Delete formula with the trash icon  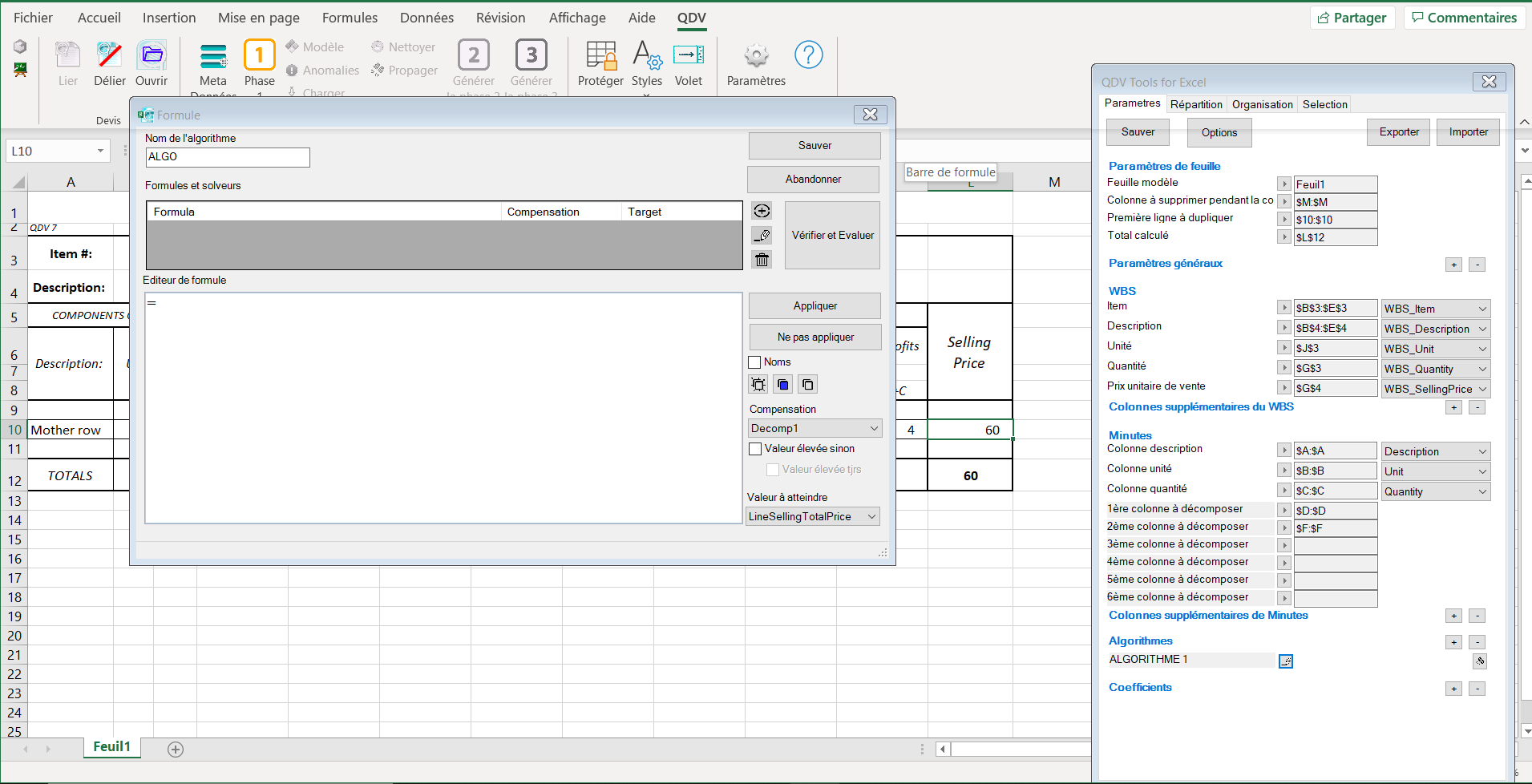coord(762,260)
